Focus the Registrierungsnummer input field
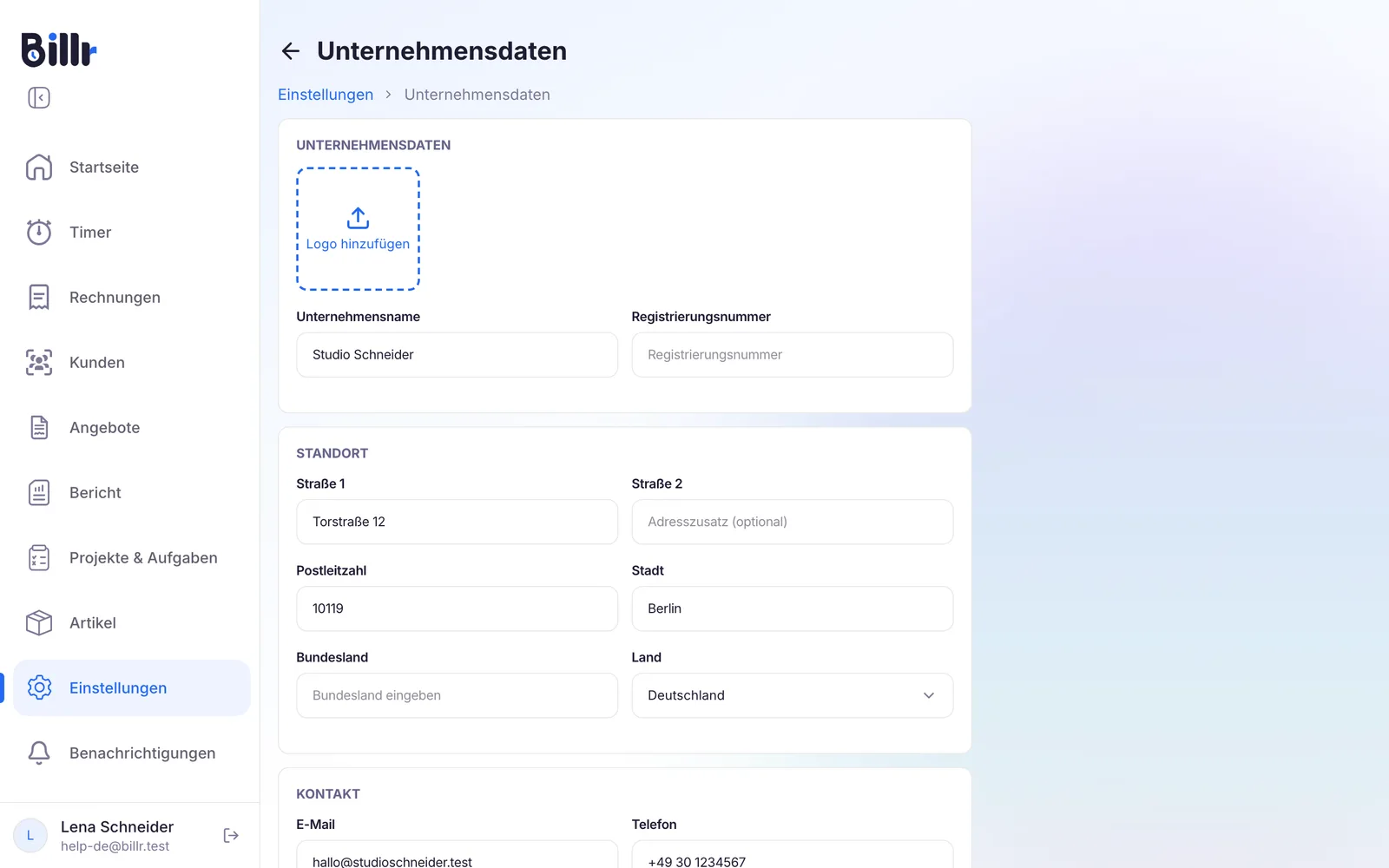Image resolution: width=1389 pixels, height=868 pixels. pos(792,355)
